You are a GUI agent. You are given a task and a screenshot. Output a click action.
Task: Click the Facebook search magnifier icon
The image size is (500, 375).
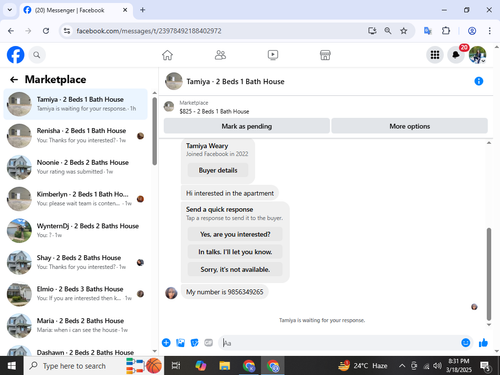[37, 55]
